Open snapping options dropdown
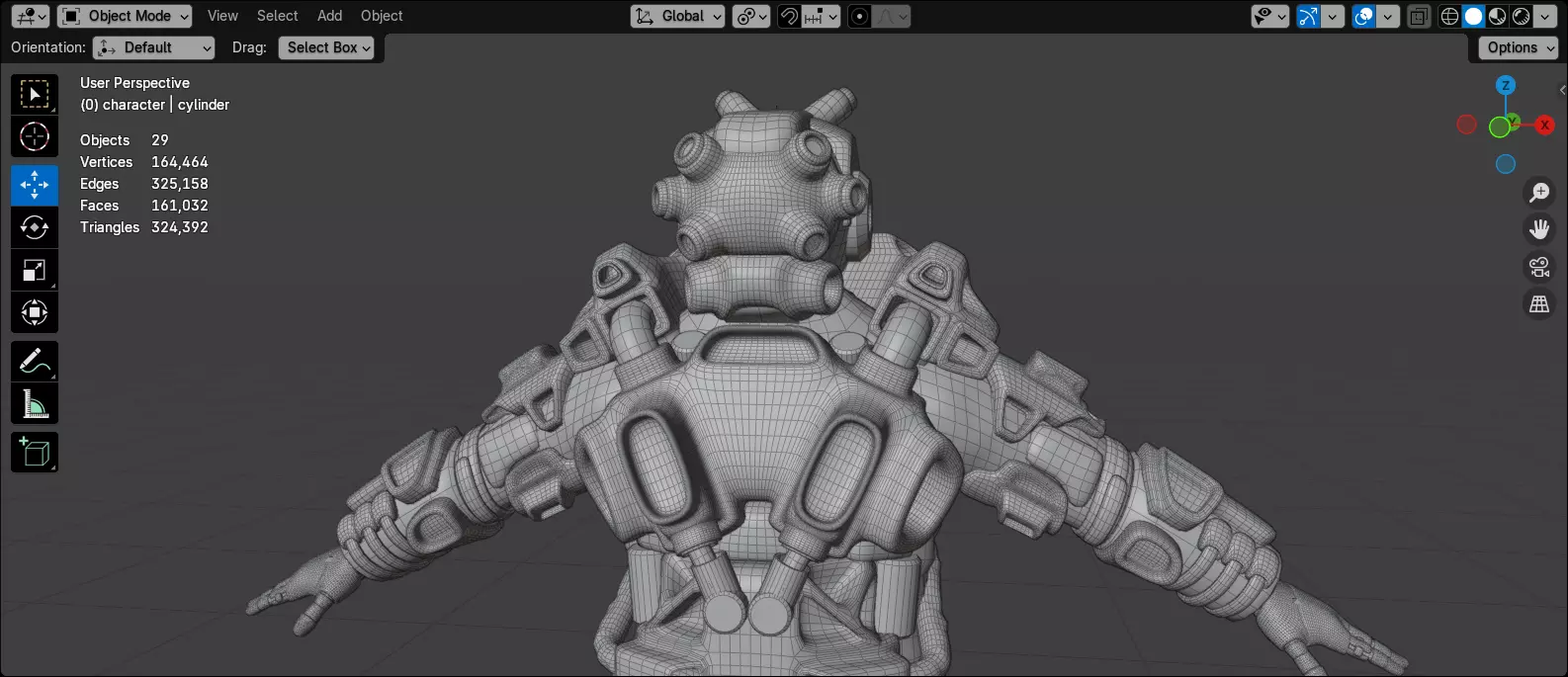This screenshot has height=677, width=1568. click(822, 16)
